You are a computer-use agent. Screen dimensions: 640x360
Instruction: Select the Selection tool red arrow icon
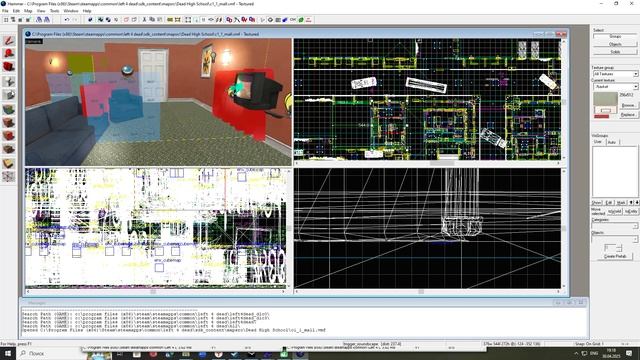(x=9, y=40)
